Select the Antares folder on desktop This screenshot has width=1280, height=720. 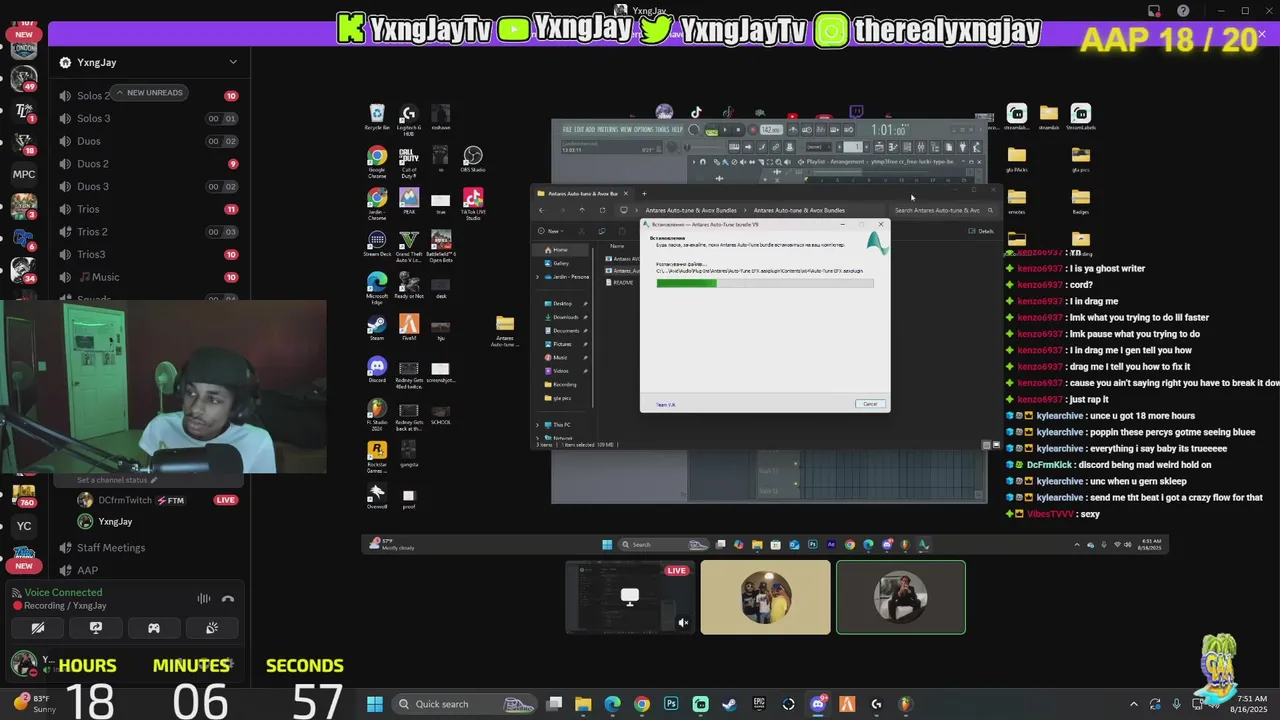click(x=505, y=330)
